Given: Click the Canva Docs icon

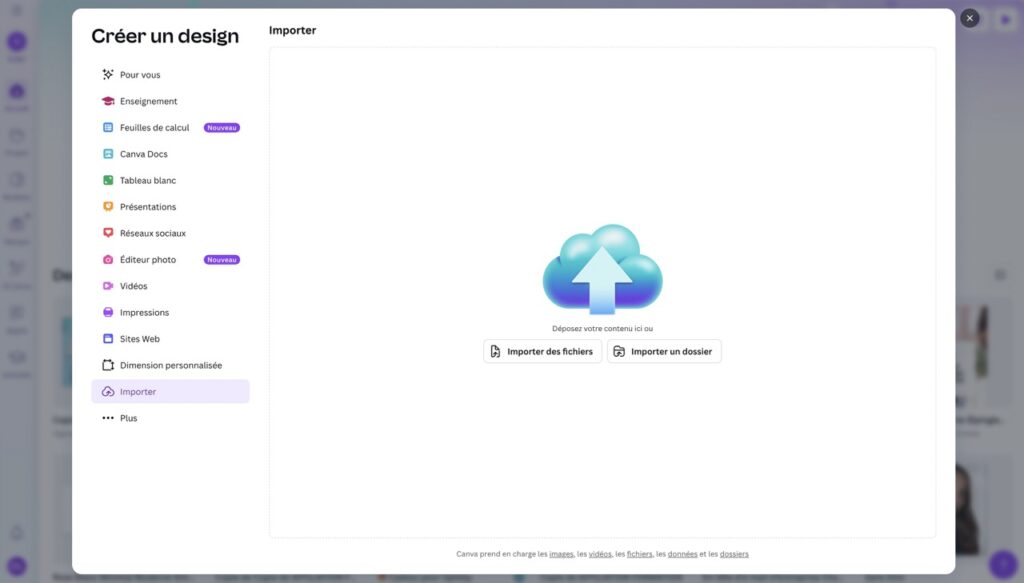Looking at the screenshot, I should click(x=108, y=154).
